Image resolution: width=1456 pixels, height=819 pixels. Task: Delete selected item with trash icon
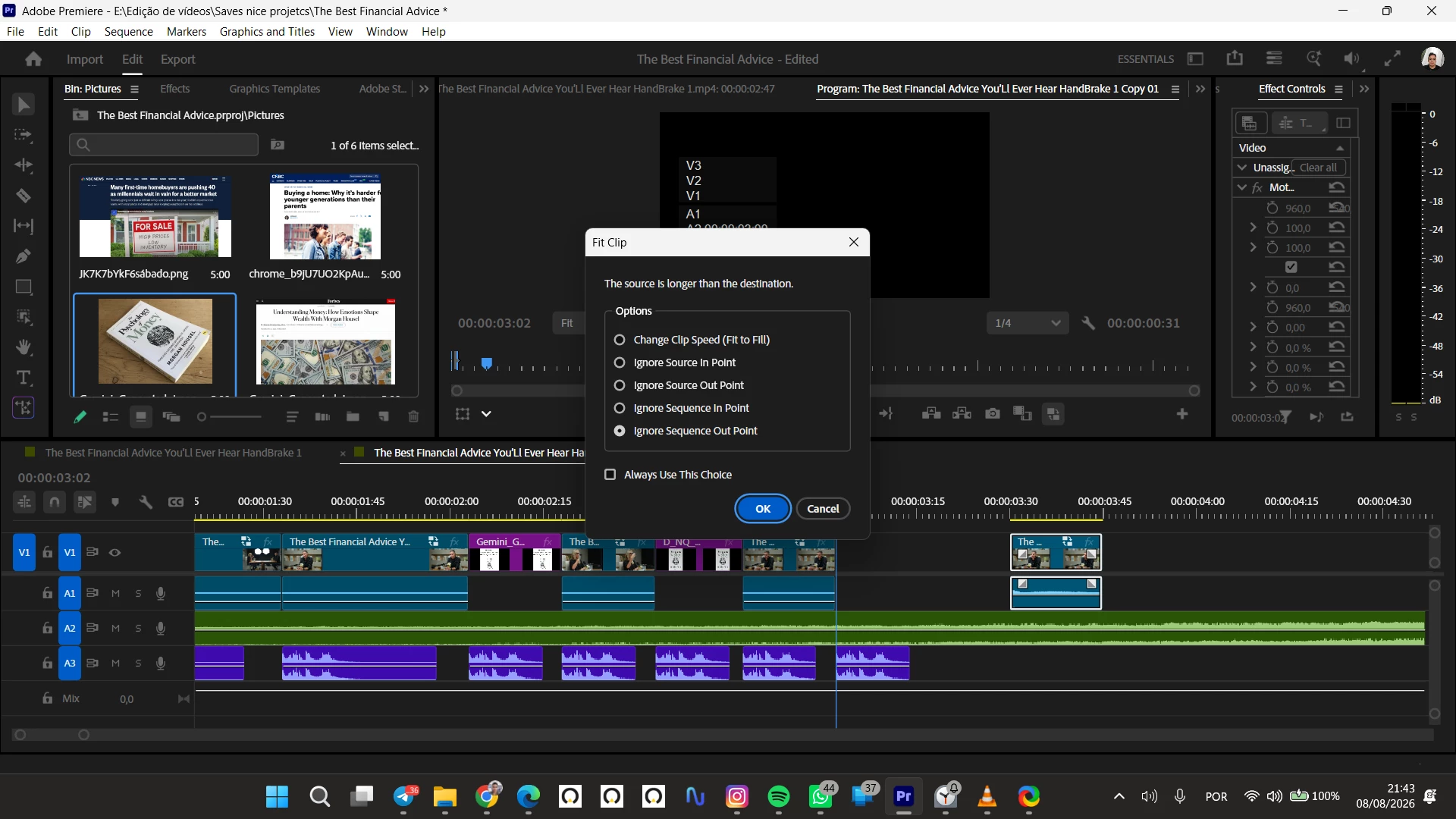tap(413, 416)
